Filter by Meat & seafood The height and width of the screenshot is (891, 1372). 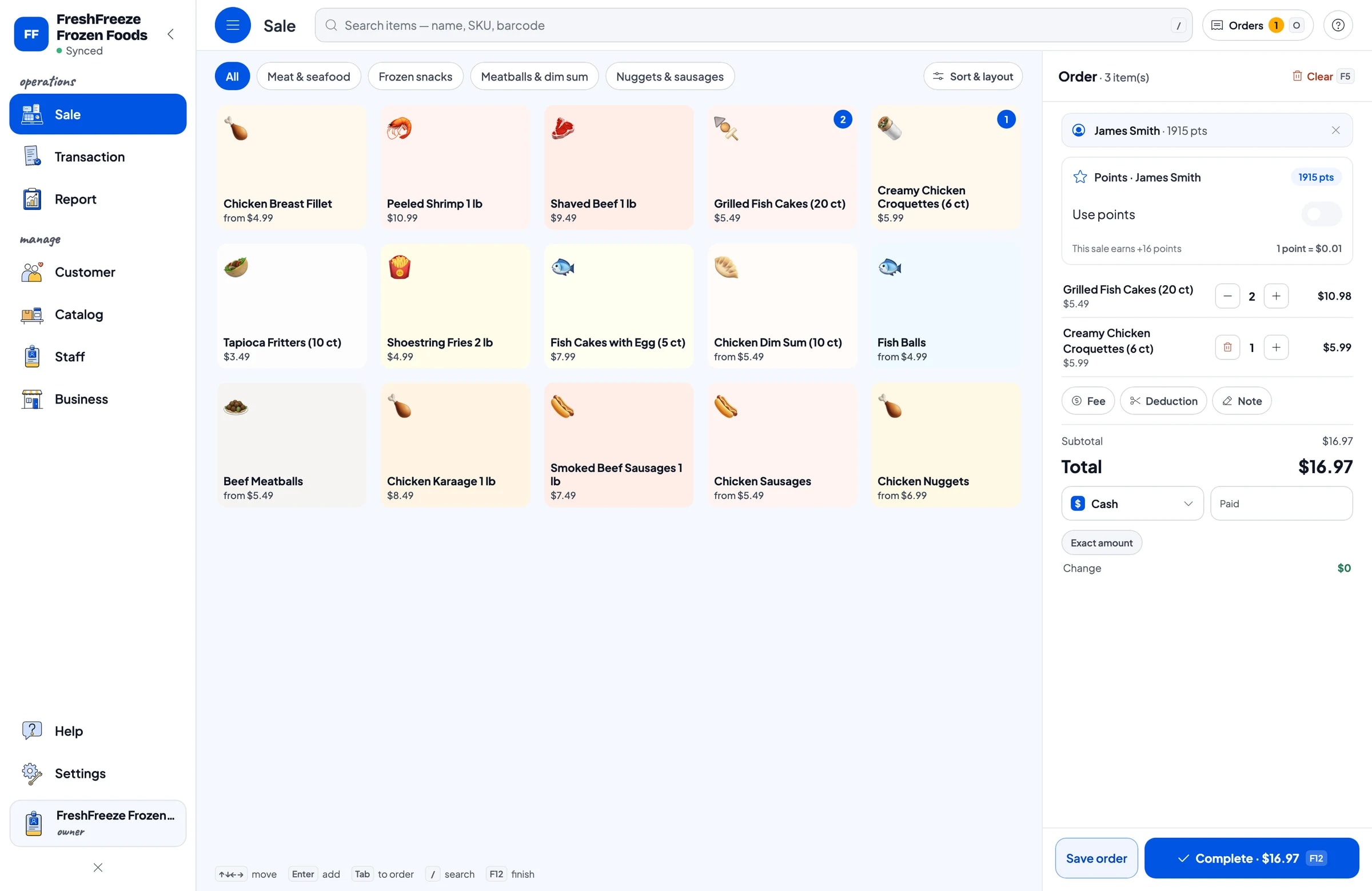(308, 77)
